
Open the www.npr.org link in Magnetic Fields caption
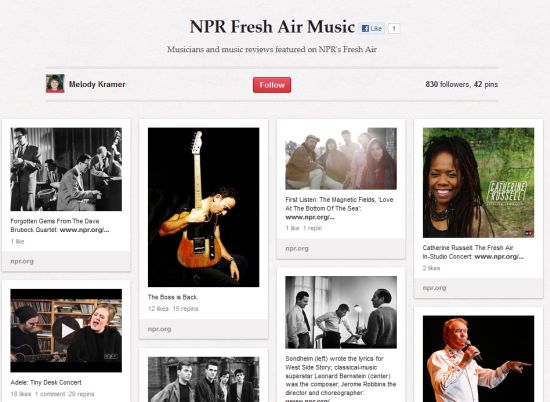[x=310, y=217]
